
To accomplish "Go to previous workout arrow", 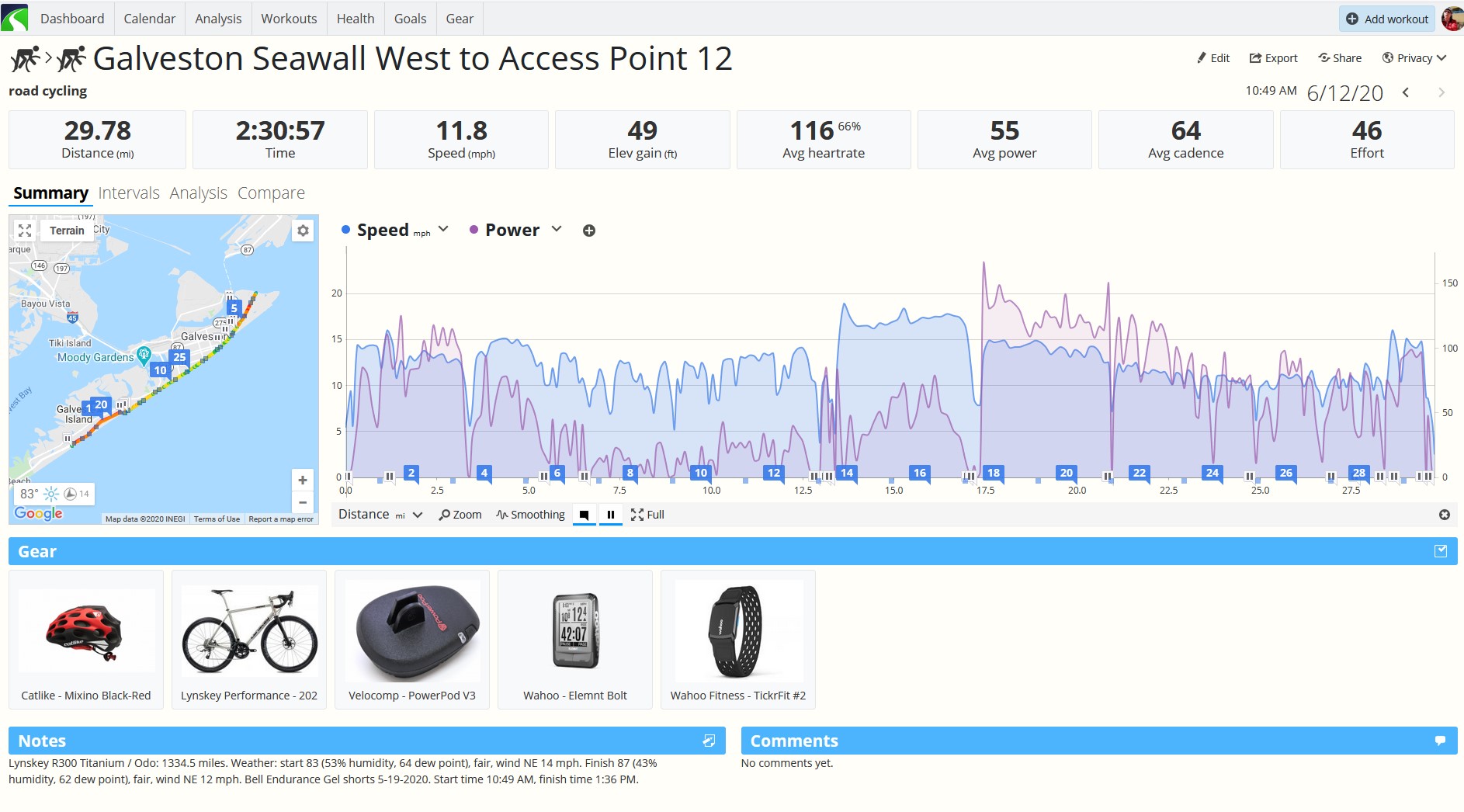I will tap(1406, 92).
